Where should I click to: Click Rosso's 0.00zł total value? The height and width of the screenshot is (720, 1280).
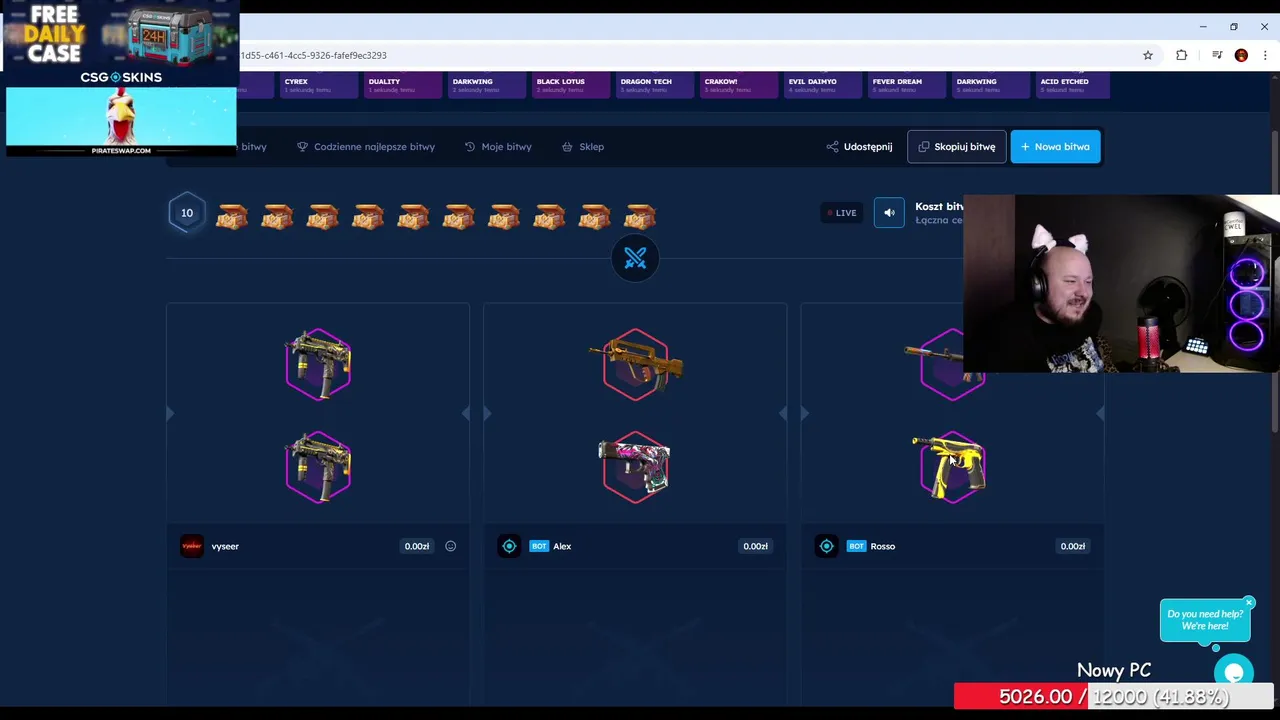[1072, 546]
